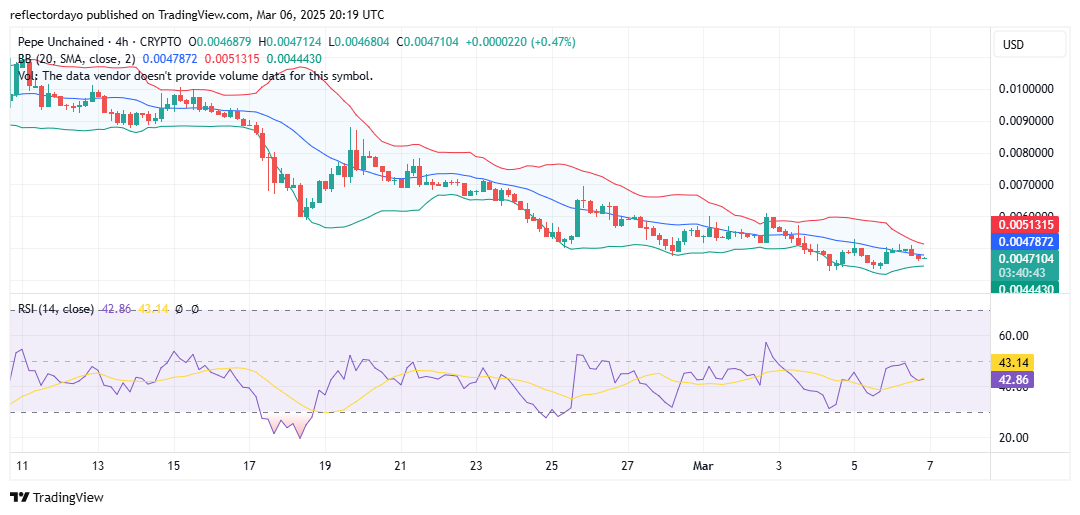The image size is (1080, 515).
Task: Click the date label 25 on time axis
Action: click(x=552, y=465)
